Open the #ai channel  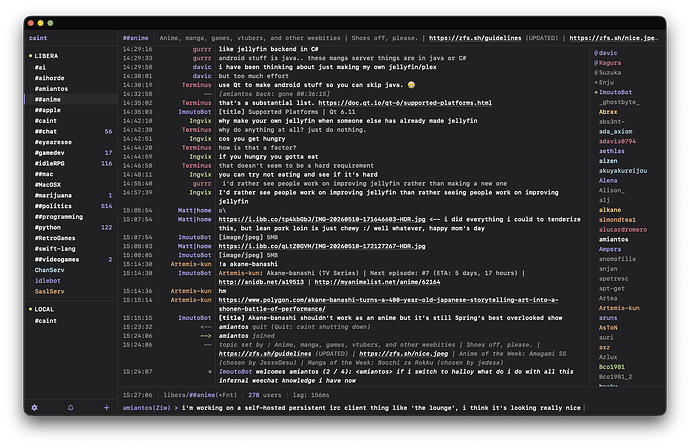[40, 67]
